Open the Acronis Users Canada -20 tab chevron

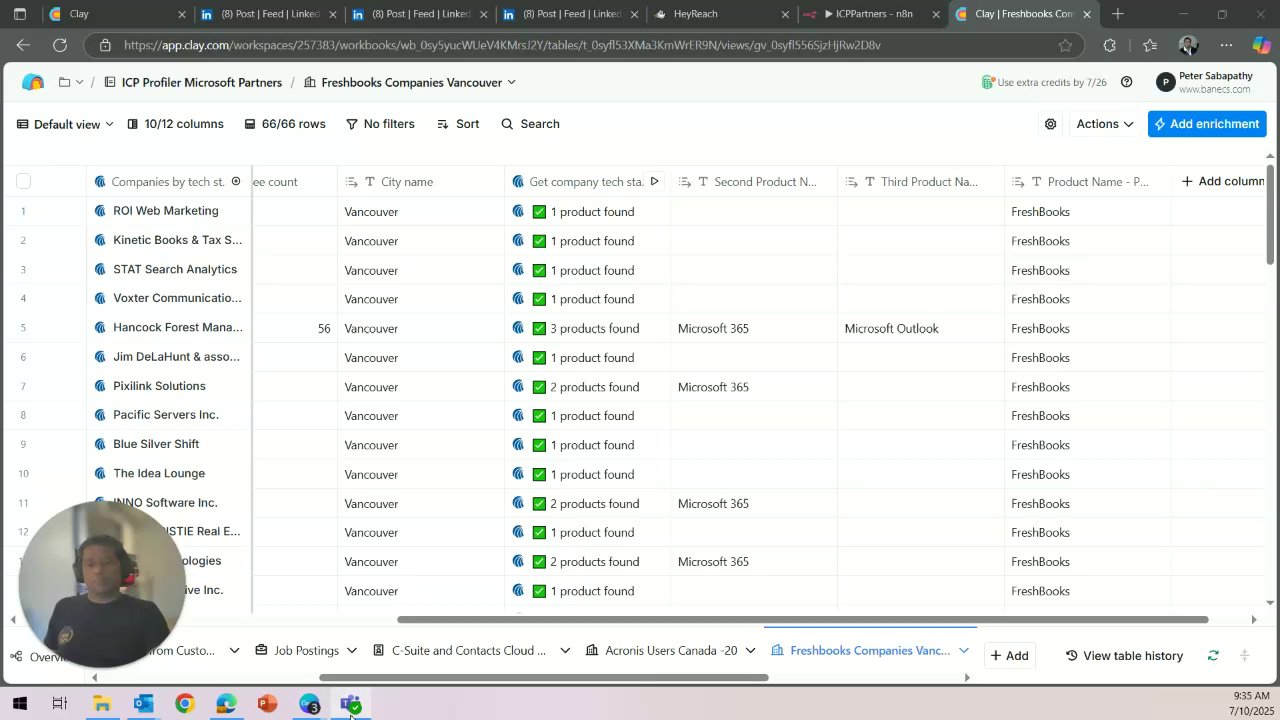[x=750, y=651]
